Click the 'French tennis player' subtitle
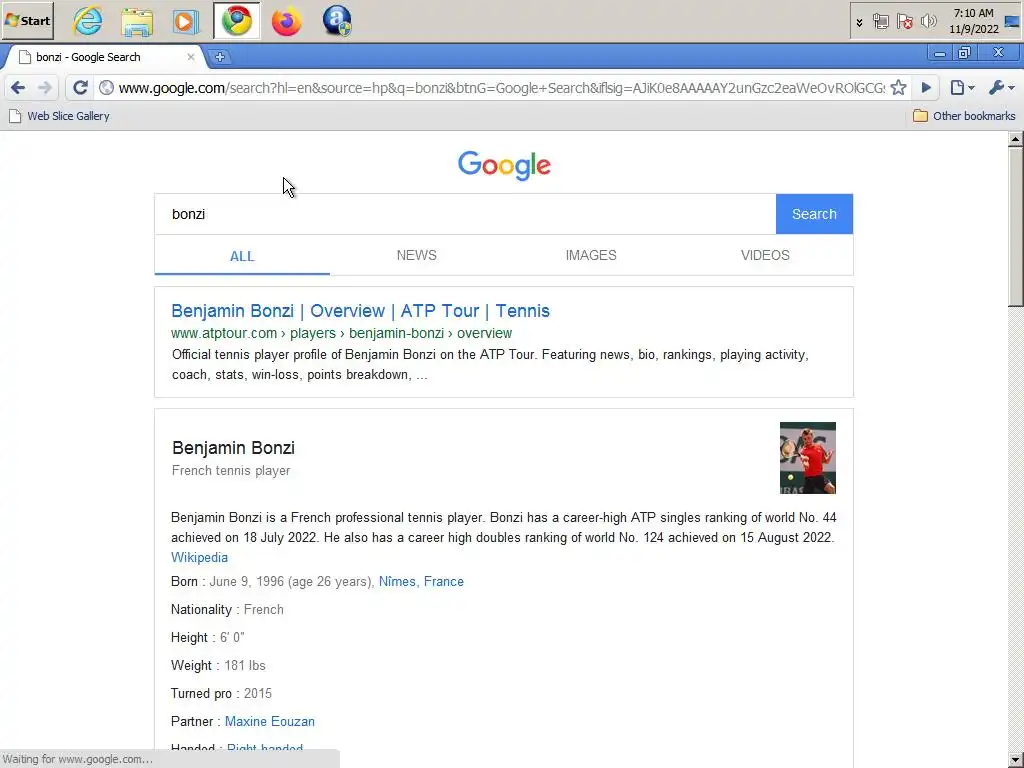The image size is (1024, 768). pos(231,470)
